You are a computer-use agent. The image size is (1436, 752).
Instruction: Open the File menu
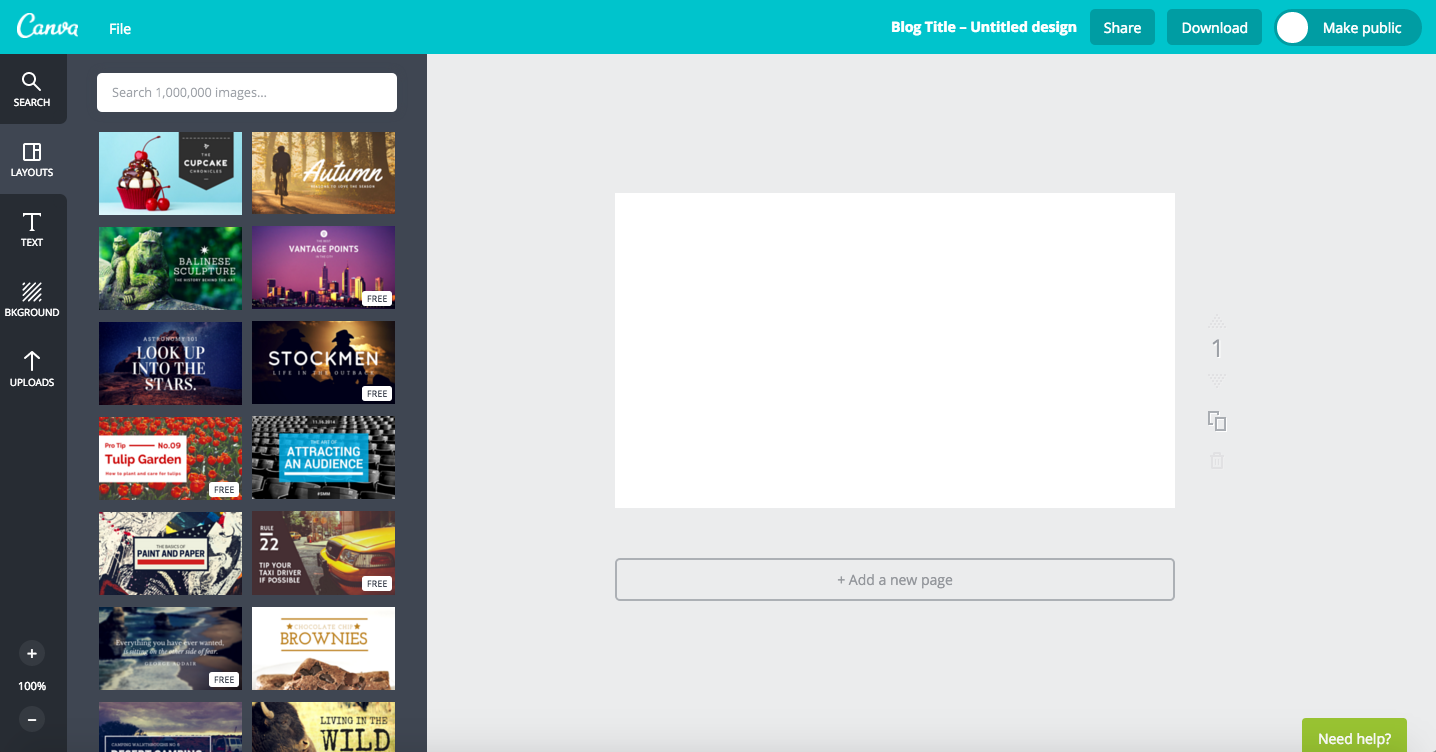click(119, 28)
